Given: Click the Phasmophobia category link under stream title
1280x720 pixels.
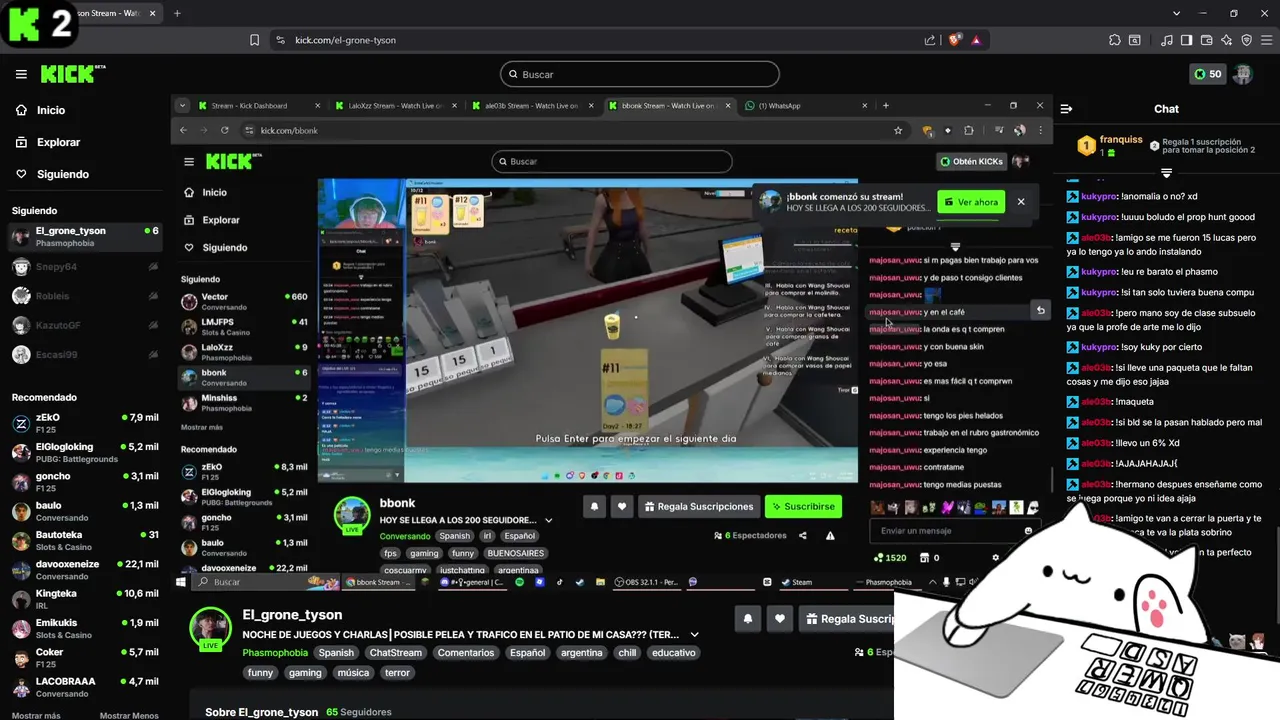Looking at the screenshot, I should pyautogui.click(x=275, y=652).
